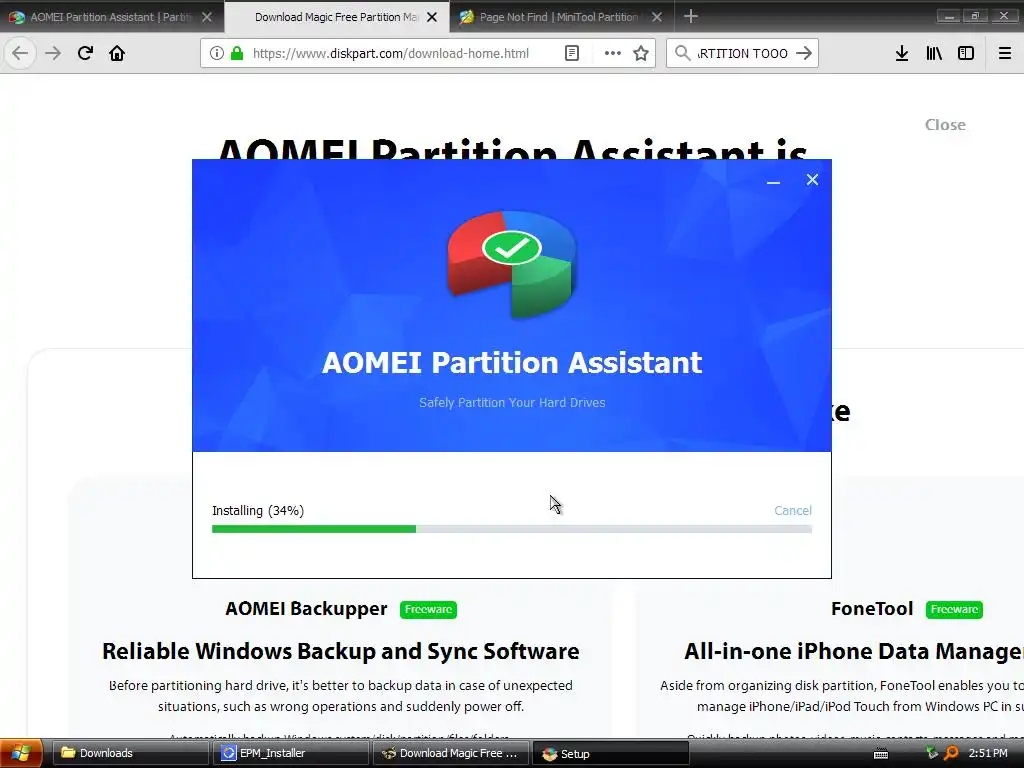View the green padlock connection details
Screen dimensions: 1024x768
coord(237,53)
